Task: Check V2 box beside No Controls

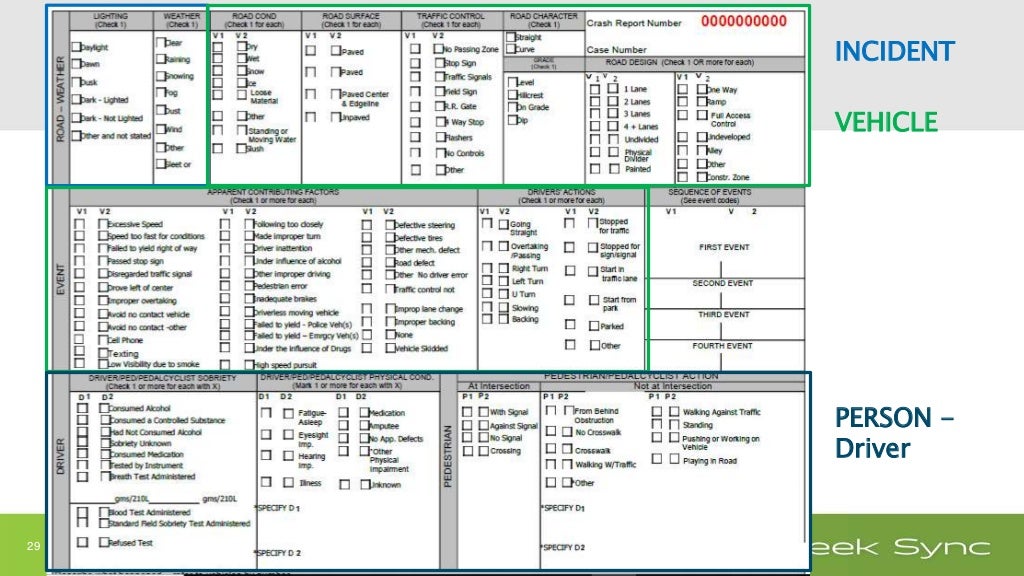Action: 441,153
